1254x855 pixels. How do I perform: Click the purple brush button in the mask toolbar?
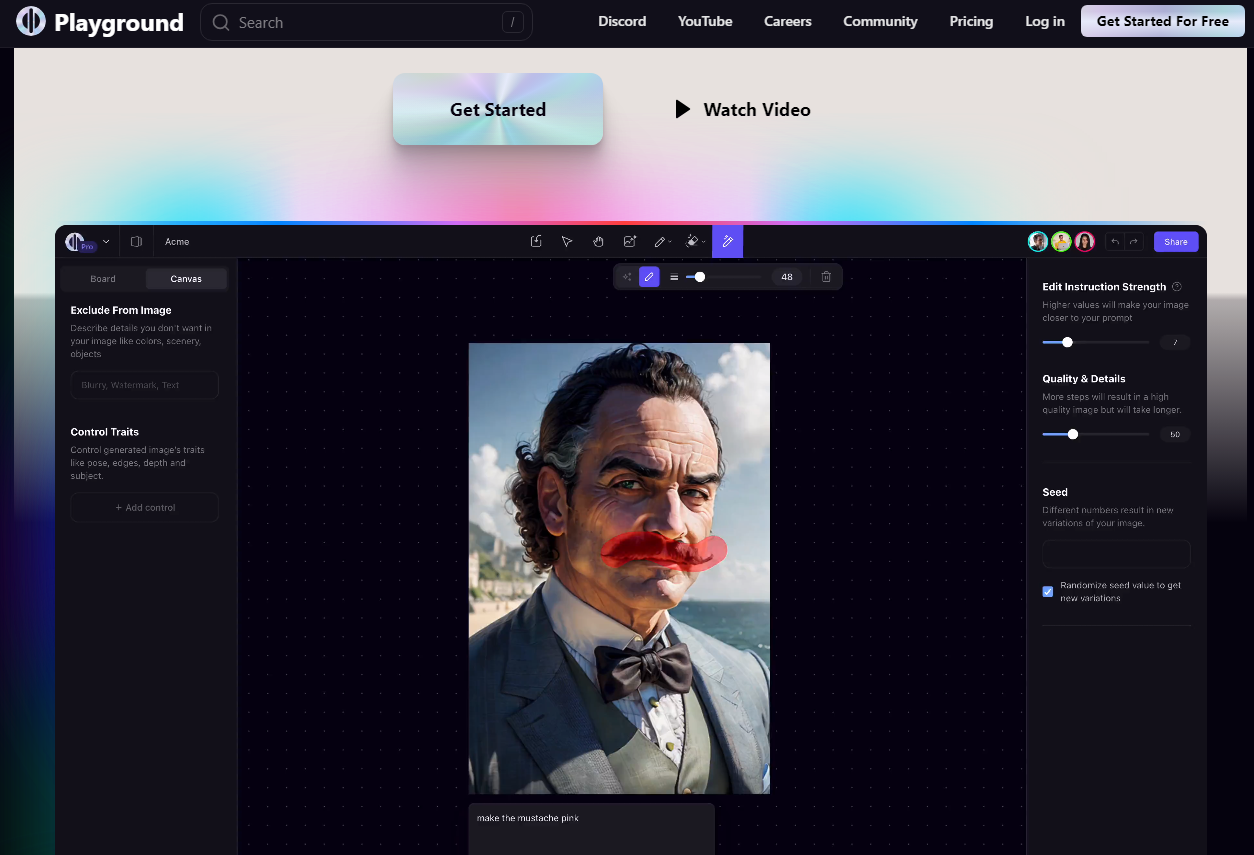pyautogui.click(x=649, y=277)
